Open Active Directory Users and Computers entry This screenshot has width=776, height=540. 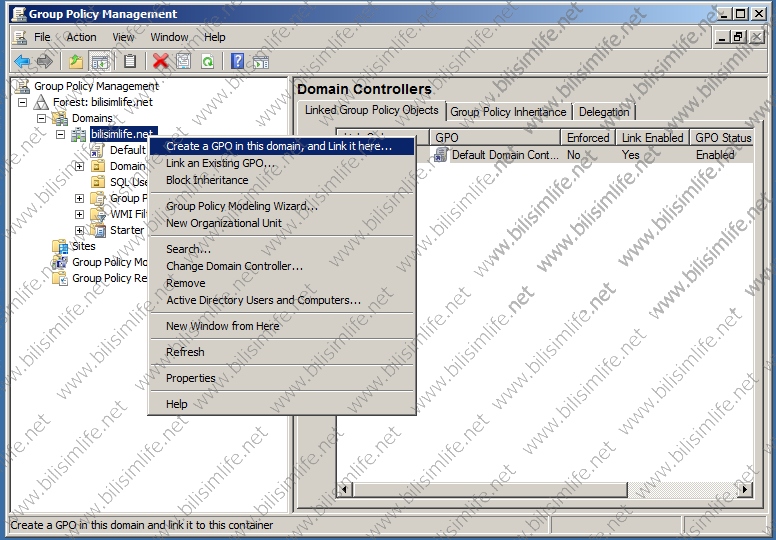pyautogui.click(x=282, y=300)
